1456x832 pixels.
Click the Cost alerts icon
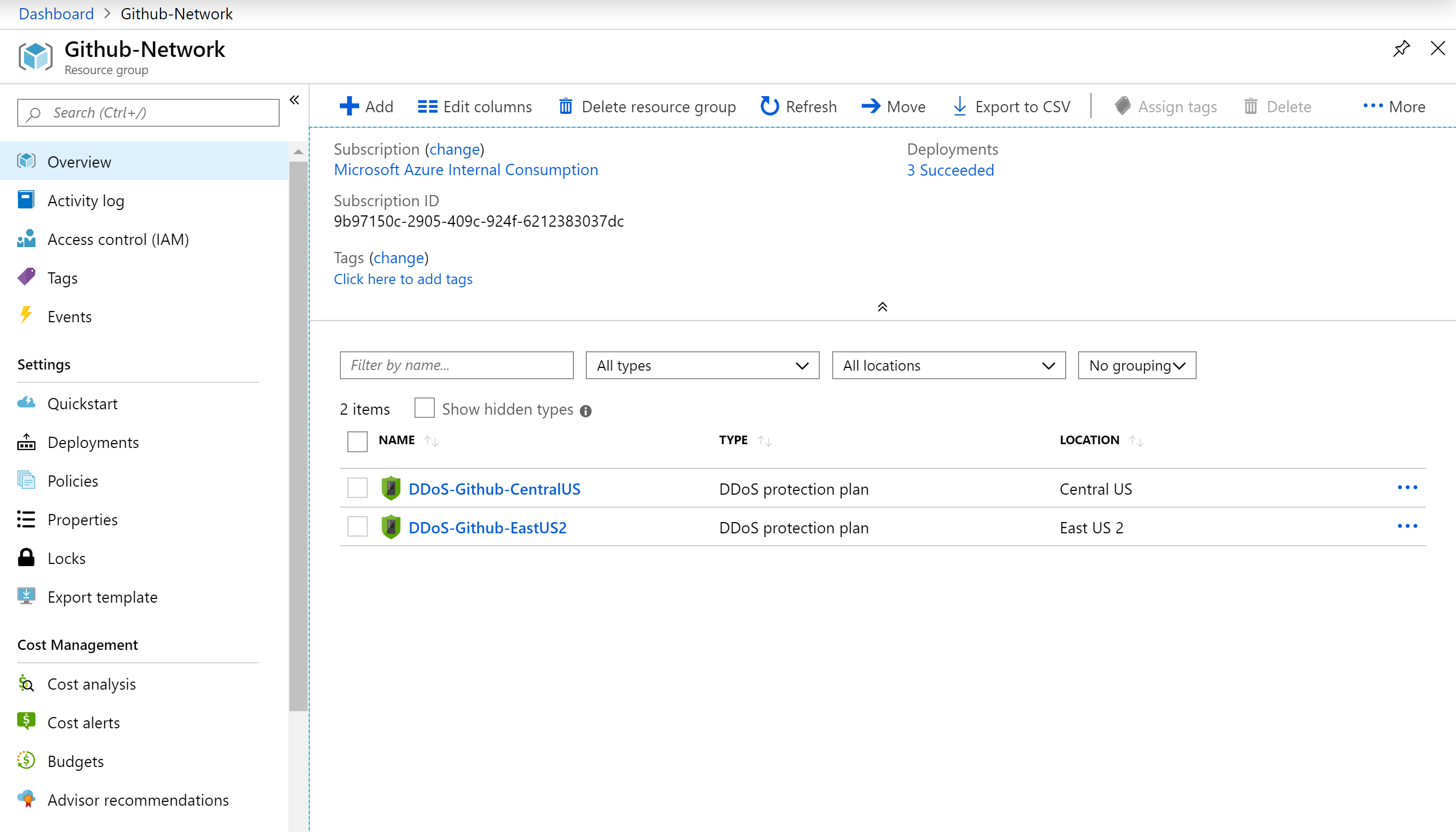pyautogui.click(x=26, y=722)
